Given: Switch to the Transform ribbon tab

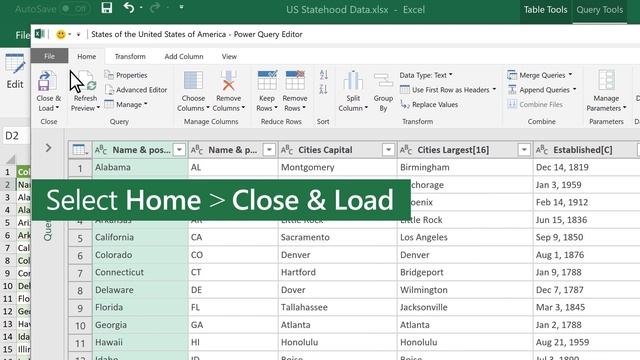Looking at the screenshot, I should [x=130, y=56].
